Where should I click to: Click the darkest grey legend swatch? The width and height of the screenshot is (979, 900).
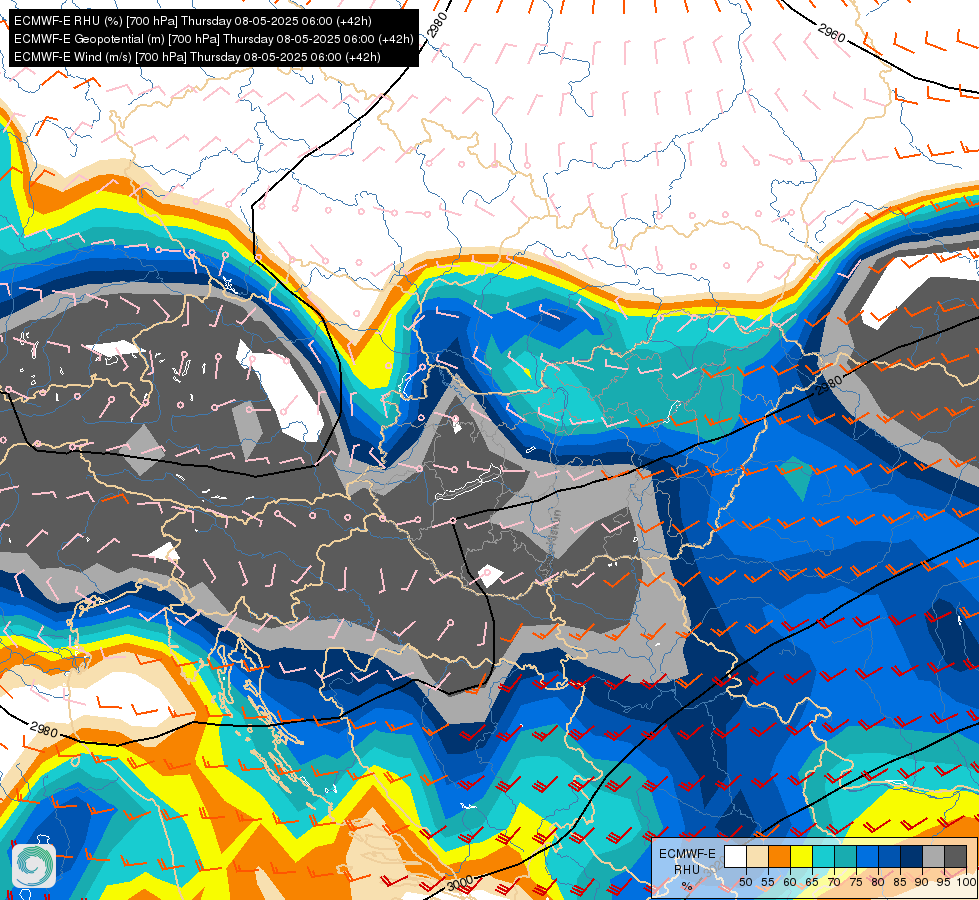(x=955, y=856)
